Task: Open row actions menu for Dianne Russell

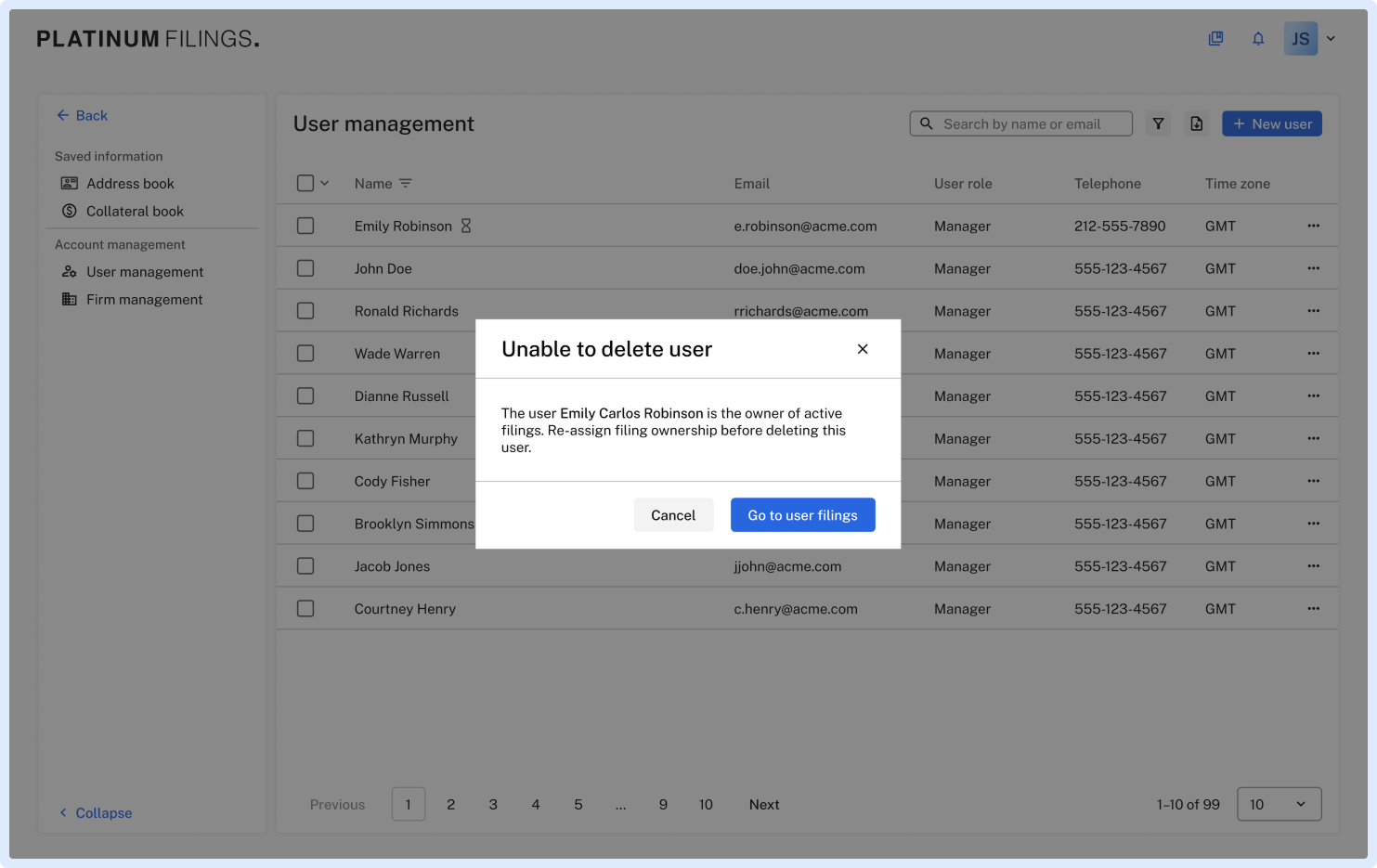Action: (x=1313, y=395)
